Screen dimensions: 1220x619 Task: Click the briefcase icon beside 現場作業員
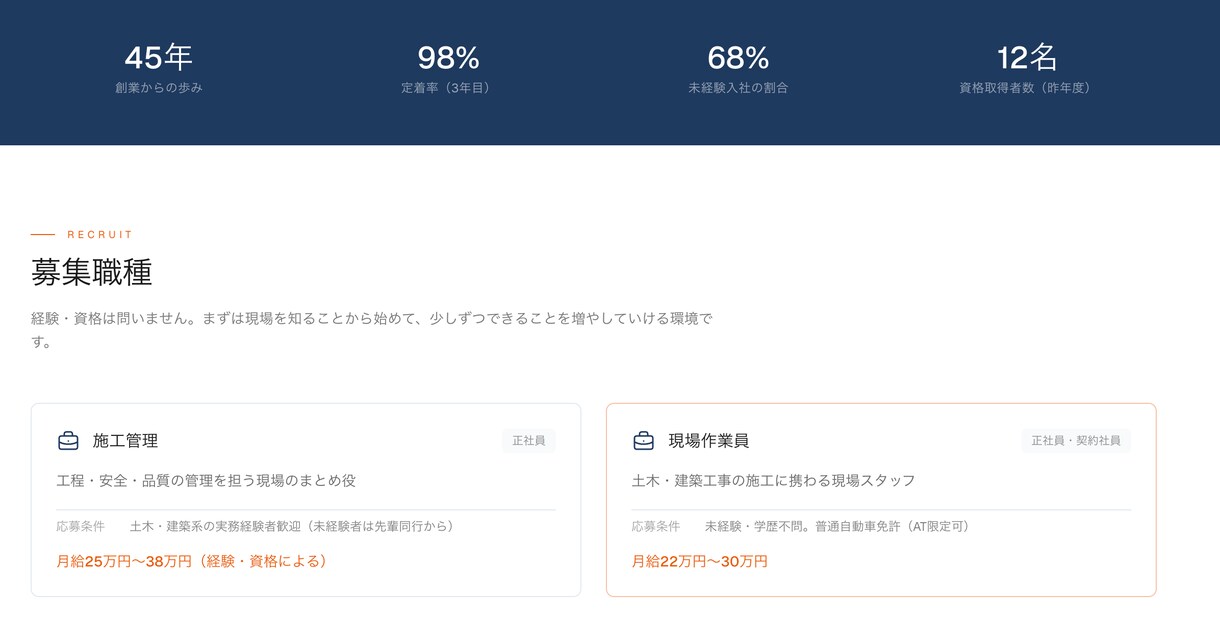[x=644, y=441]
